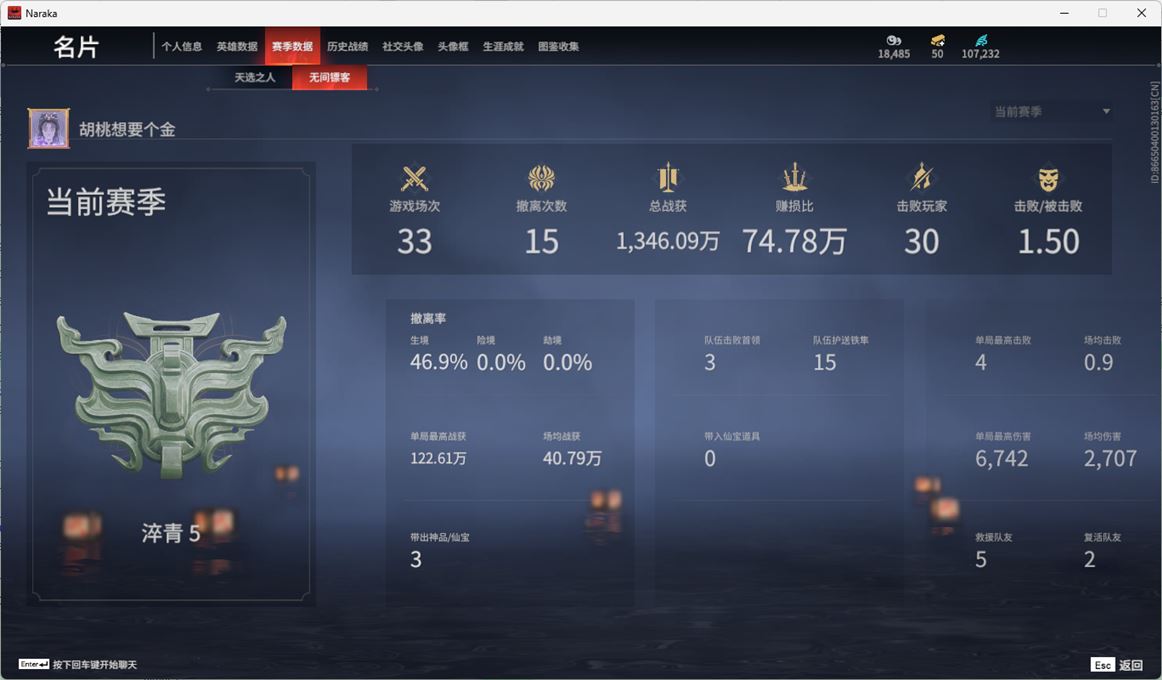Click the gold ticket currency icon
Image resolution: width=1162 pixels, height=680 pixels.
click(937, 40)
